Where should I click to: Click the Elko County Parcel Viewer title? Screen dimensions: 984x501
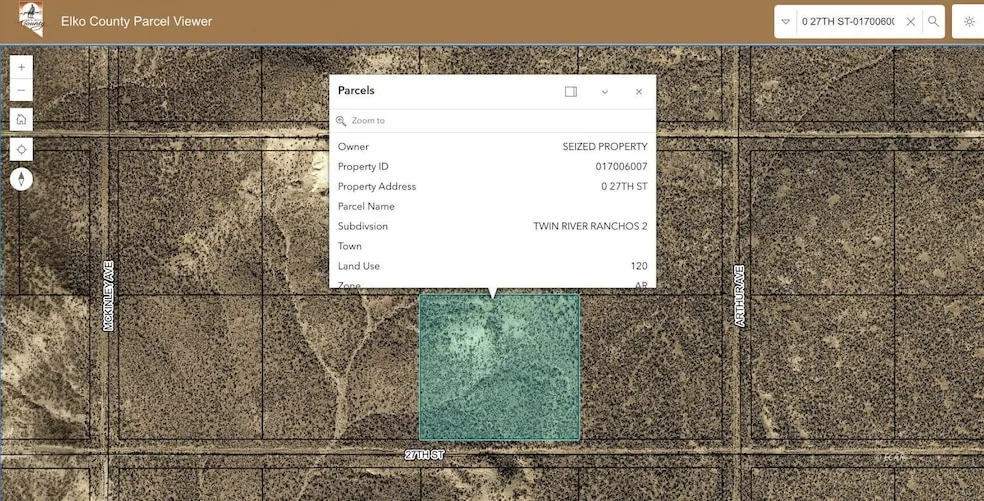(136, 21)
